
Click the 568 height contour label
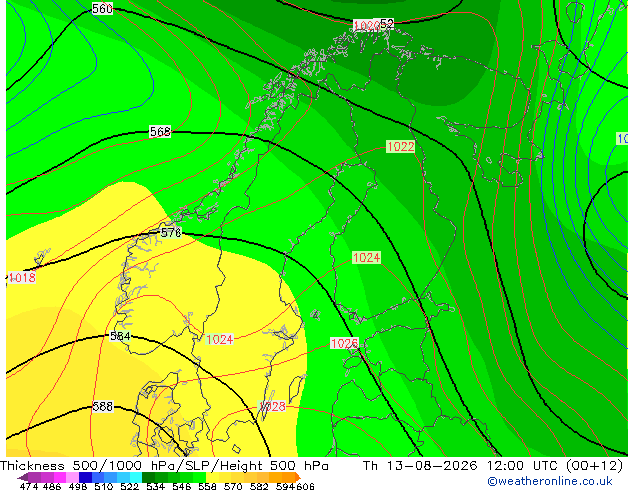(160, 132)
